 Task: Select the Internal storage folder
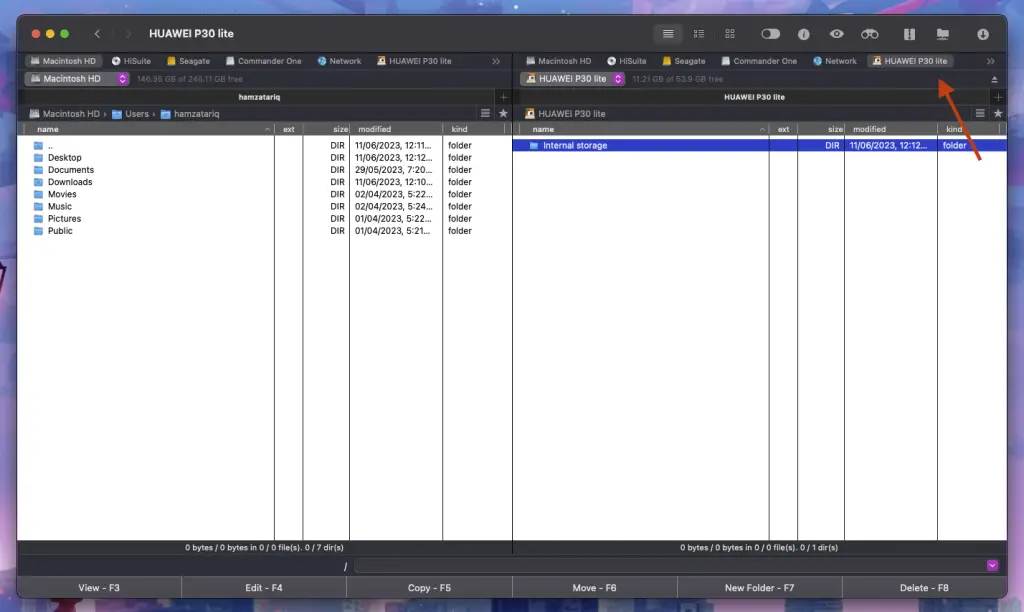[x=760, y=145]
